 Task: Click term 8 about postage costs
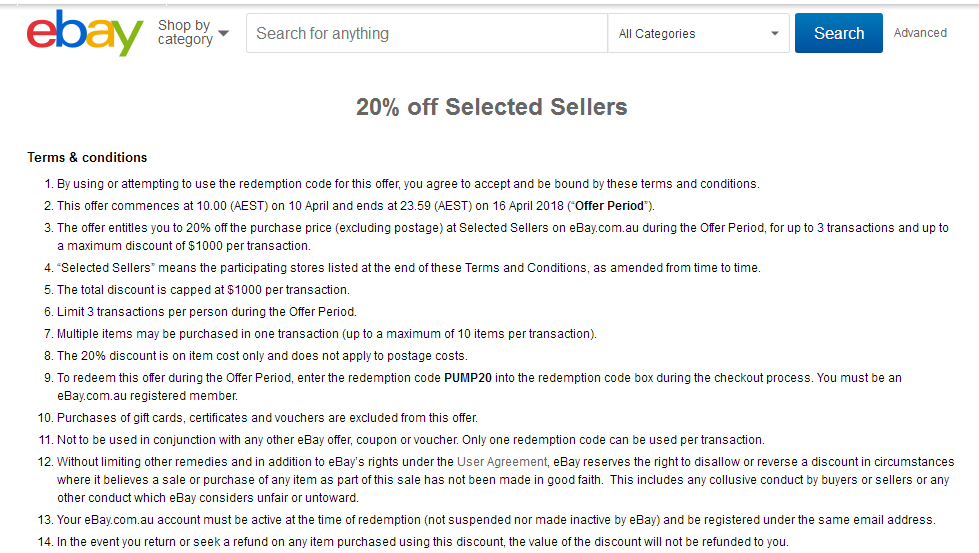pyautogui.click(x=262, y=356)
